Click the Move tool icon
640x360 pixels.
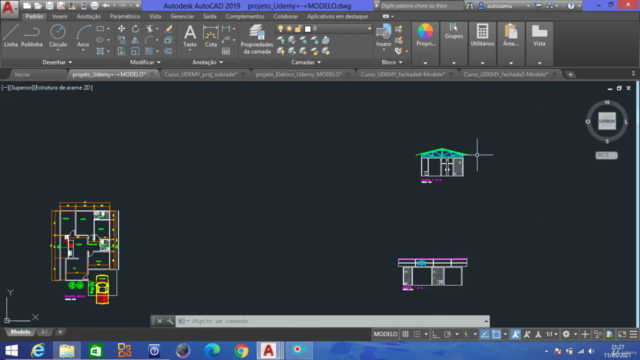point(122,29)
